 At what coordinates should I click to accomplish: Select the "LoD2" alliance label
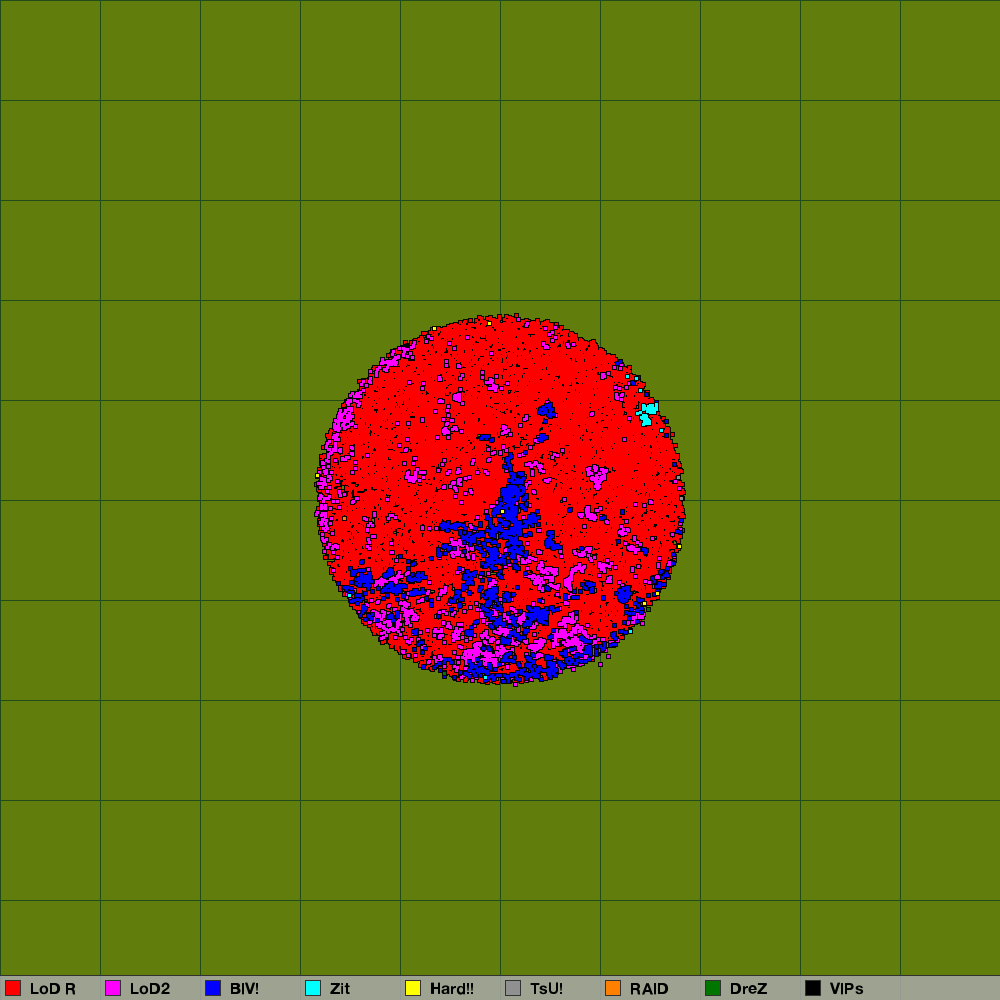coord(150,989)
